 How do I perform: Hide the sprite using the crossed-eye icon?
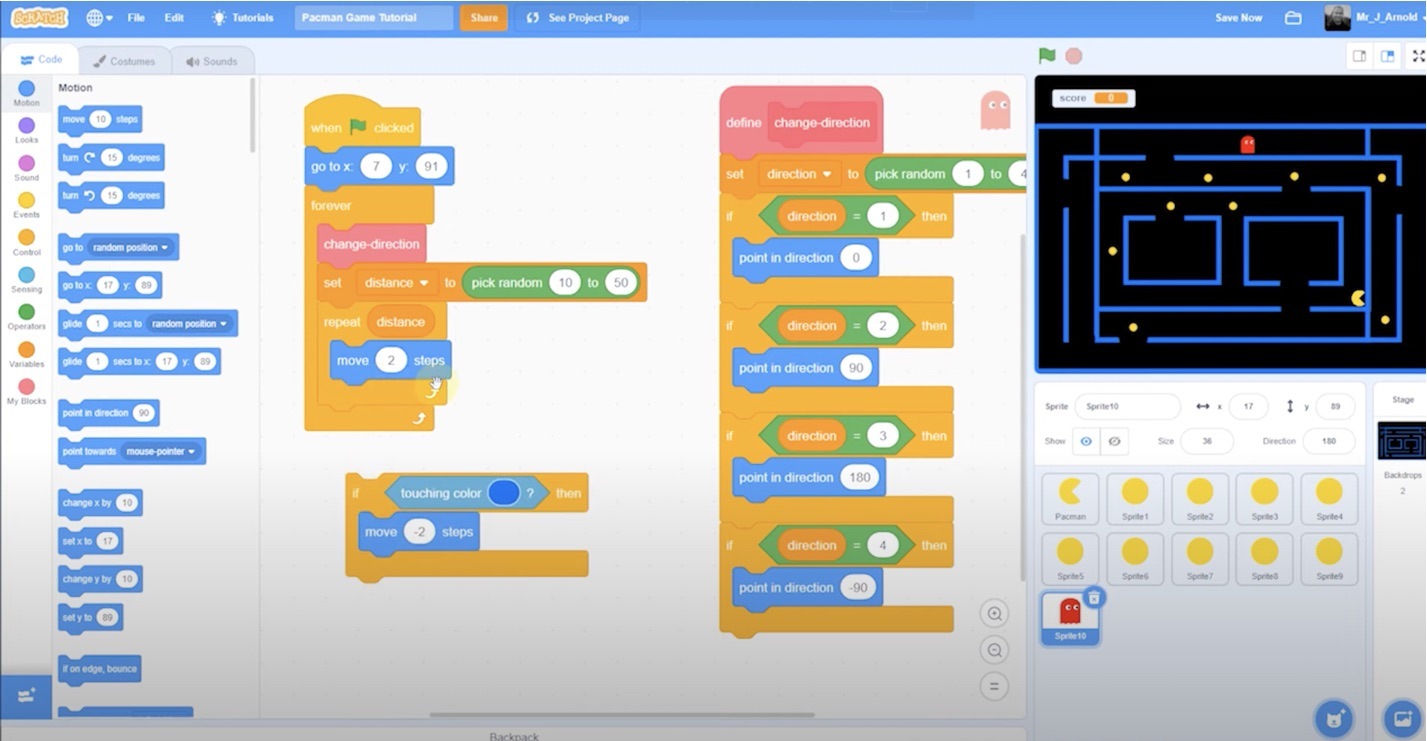pyautogui.click(x=1114, y=441)
